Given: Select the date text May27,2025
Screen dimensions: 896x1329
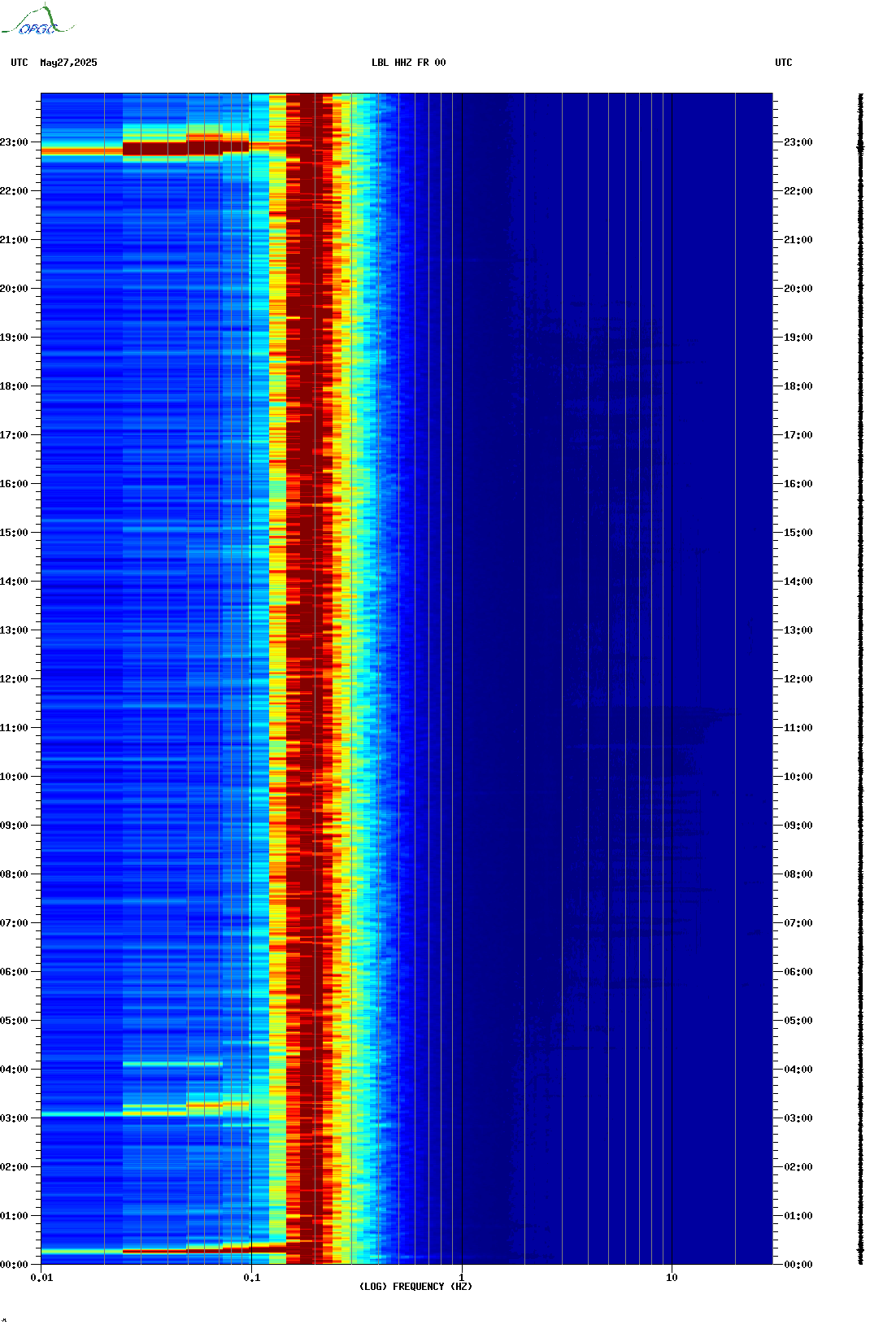Looking at the screenshot, I should (68, 63).
